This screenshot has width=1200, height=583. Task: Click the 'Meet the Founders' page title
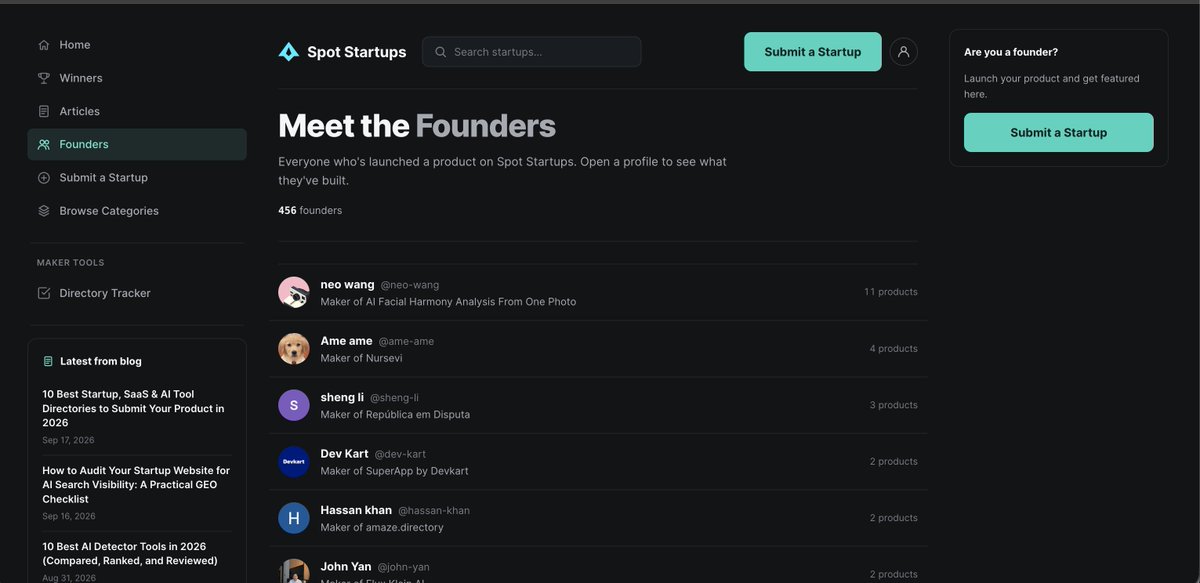pos(417,125)
